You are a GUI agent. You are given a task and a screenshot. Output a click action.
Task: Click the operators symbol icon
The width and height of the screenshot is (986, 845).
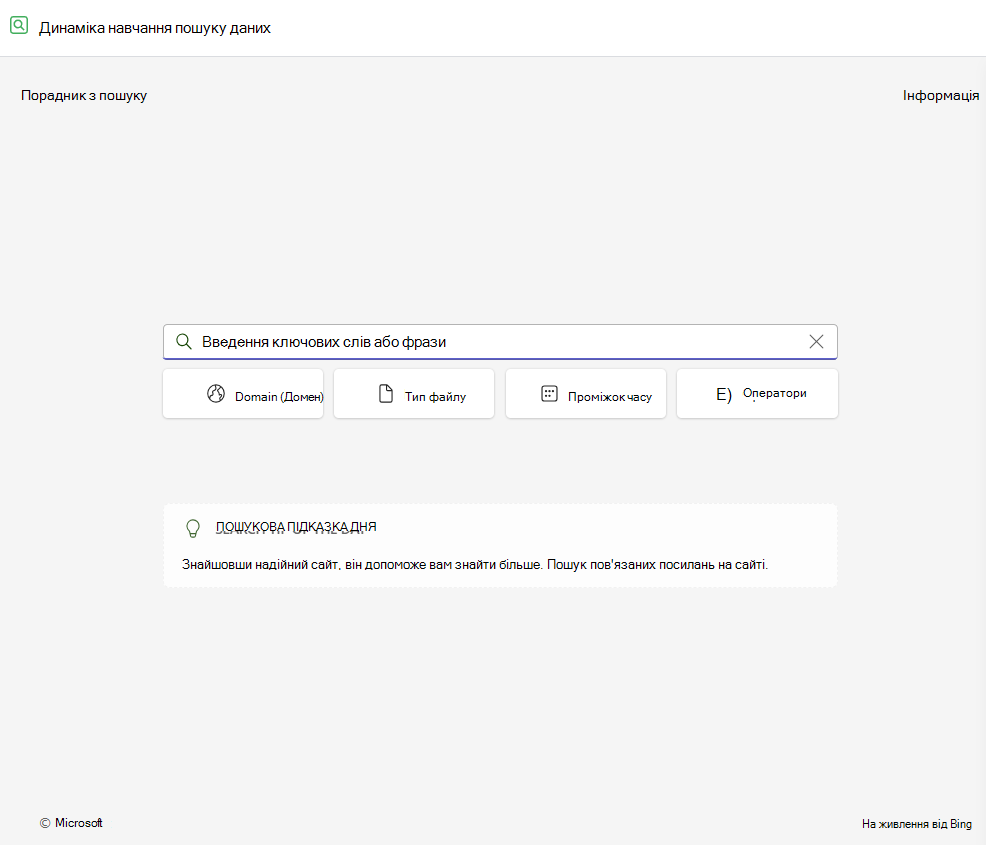point(724,394)
